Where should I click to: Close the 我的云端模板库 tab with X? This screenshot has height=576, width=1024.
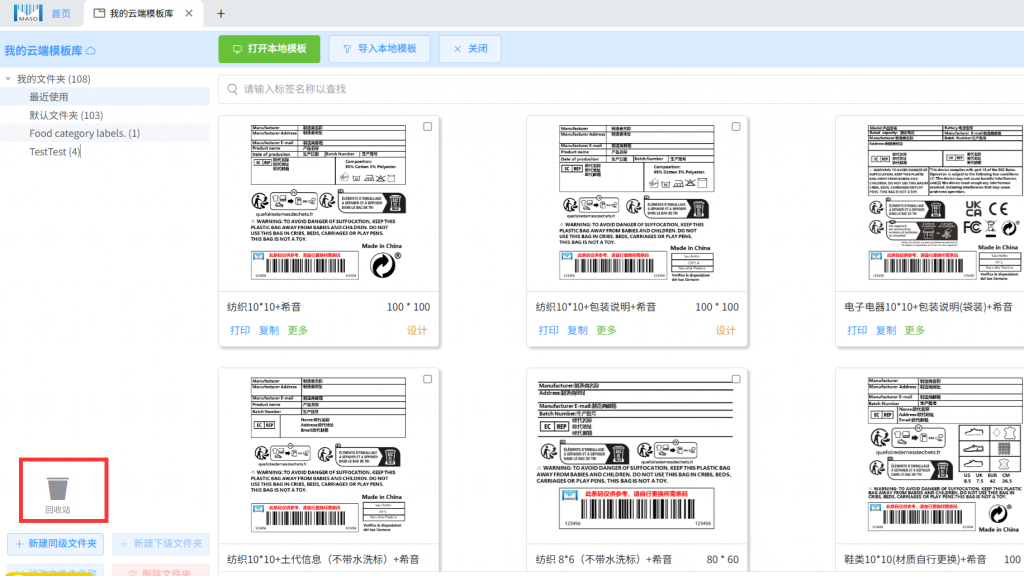coord(190,13)
